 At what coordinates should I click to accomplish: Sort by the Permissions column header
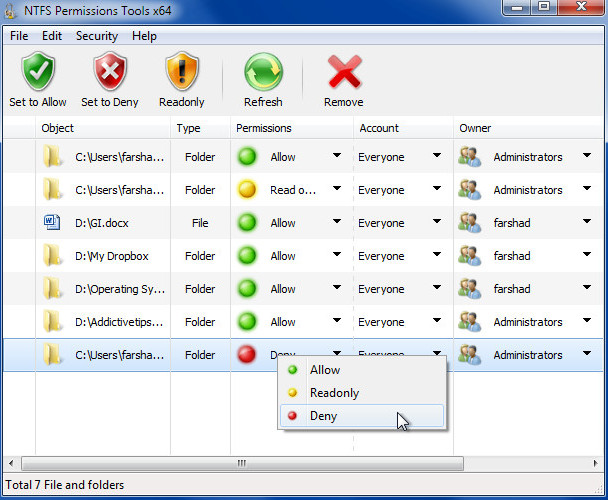[x=292, y=128]
